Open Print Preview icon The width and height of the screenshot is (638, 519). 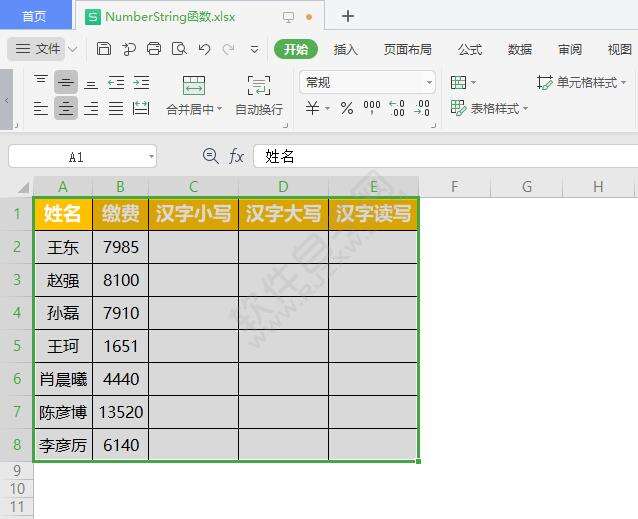click(178, 49)
